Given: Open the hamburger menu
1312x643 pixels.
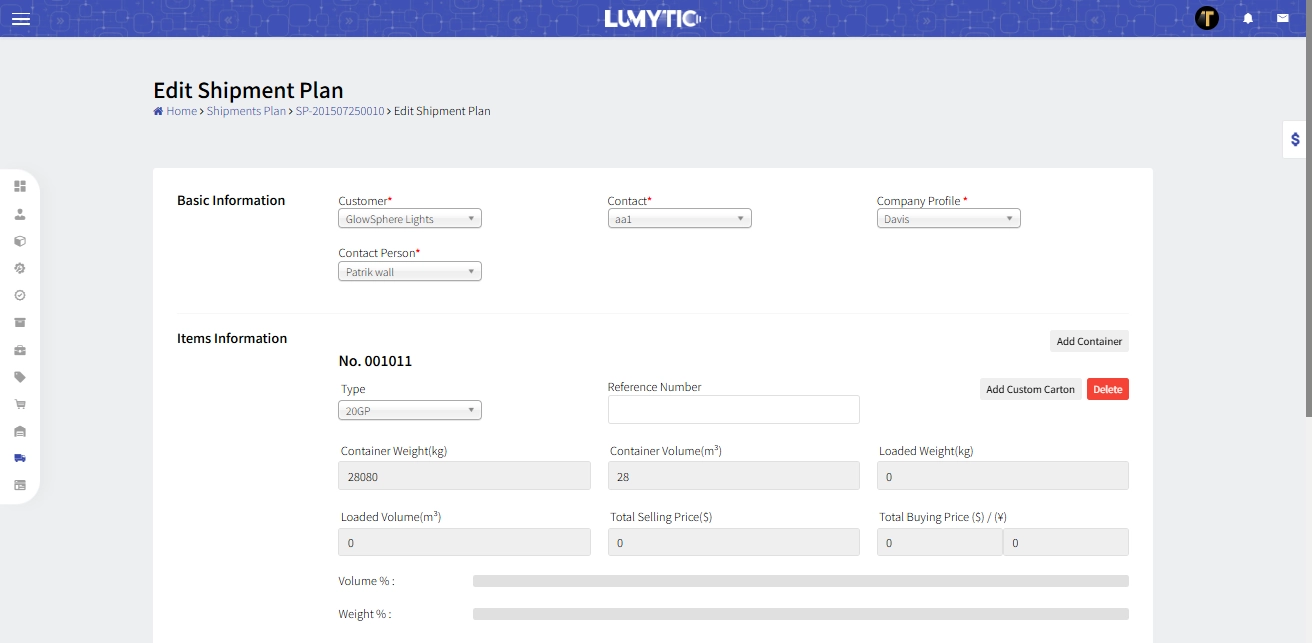Looking at the screenshot, I should click(20, 19).
